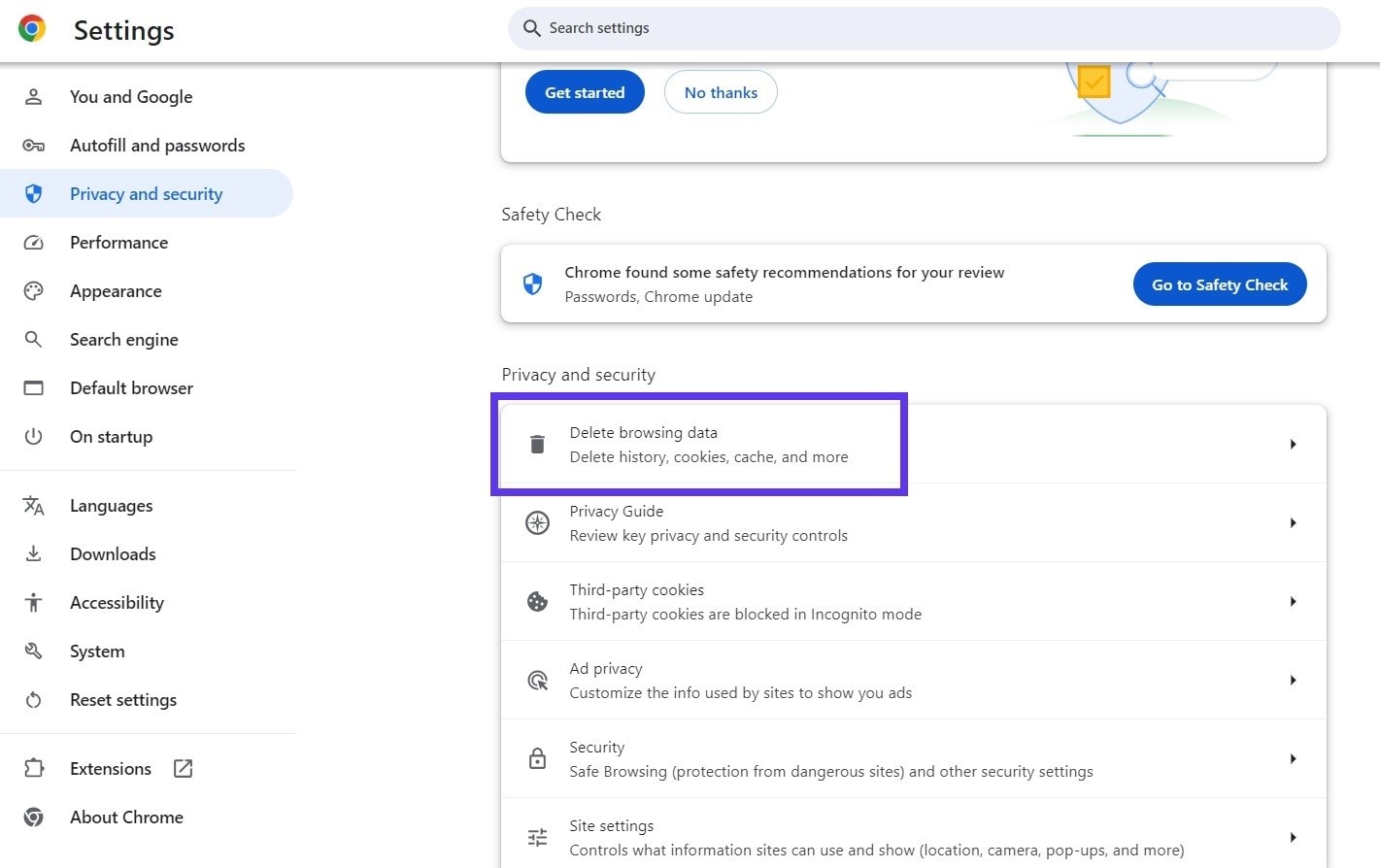This screenshot has height=868, width=1380.
Task: Expand Third-party cookies via its arrow
Action: coord(1293,601)
